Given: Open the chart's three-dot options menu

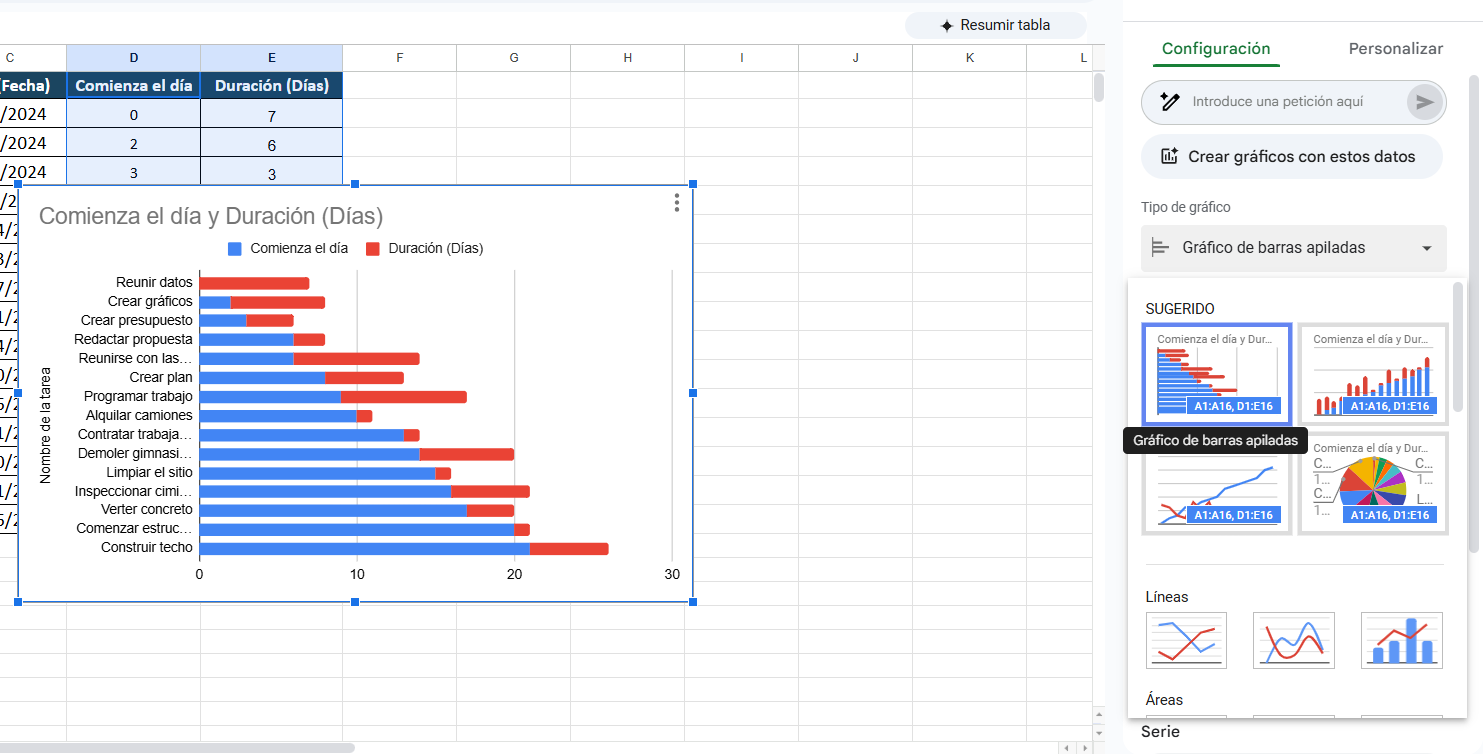Looking at the screenshot, I should point(676,203).
